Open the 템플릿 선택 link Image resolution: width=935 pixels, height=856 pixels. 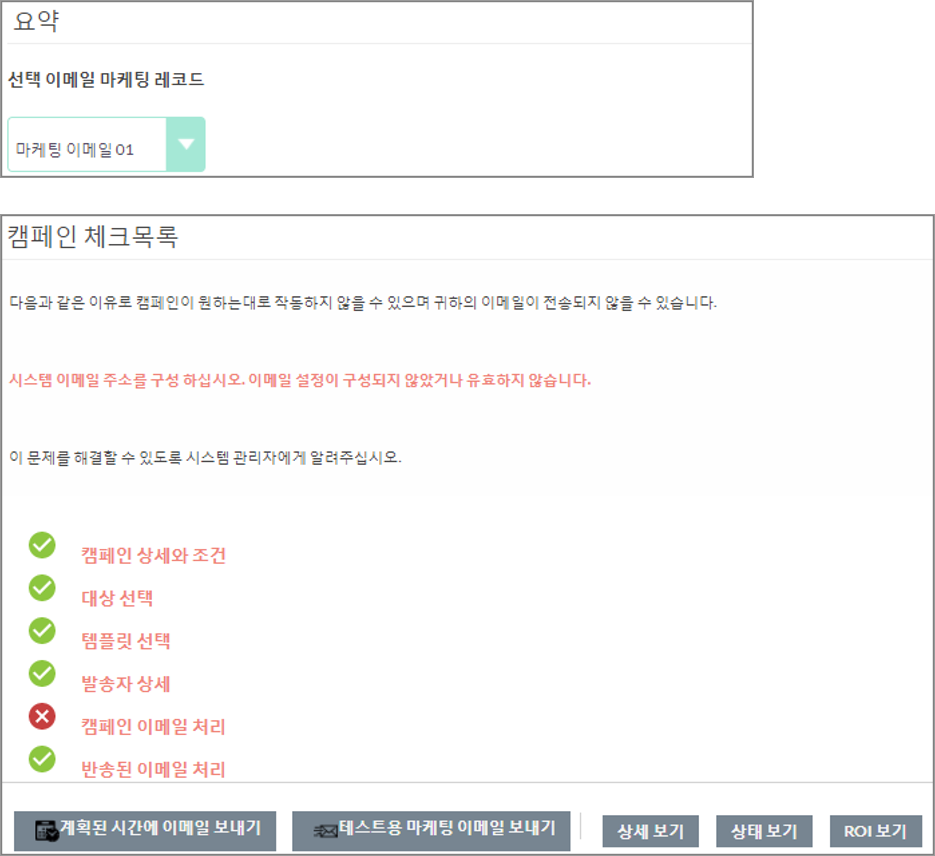click(126, 641)
